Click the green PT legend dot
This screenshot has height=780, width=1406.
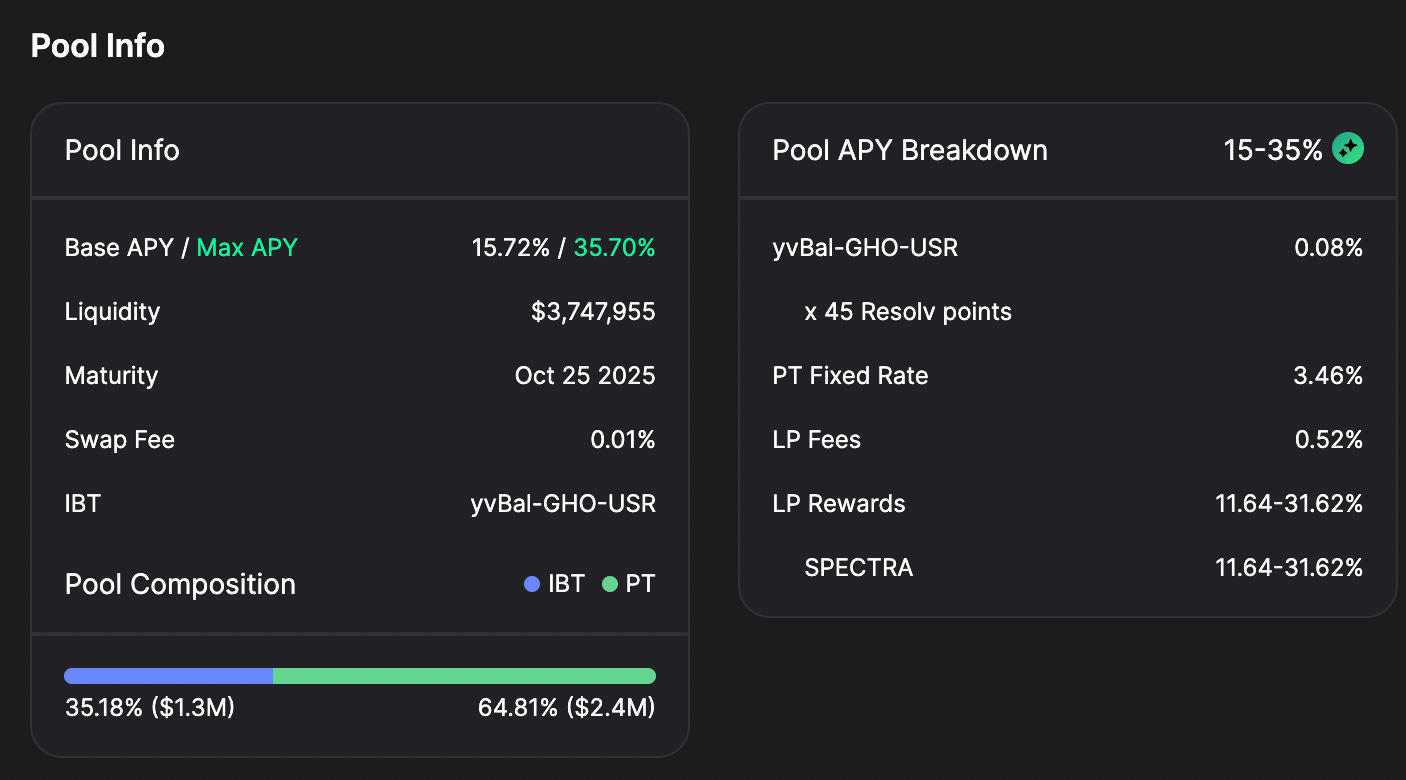(x=610, y=584)
